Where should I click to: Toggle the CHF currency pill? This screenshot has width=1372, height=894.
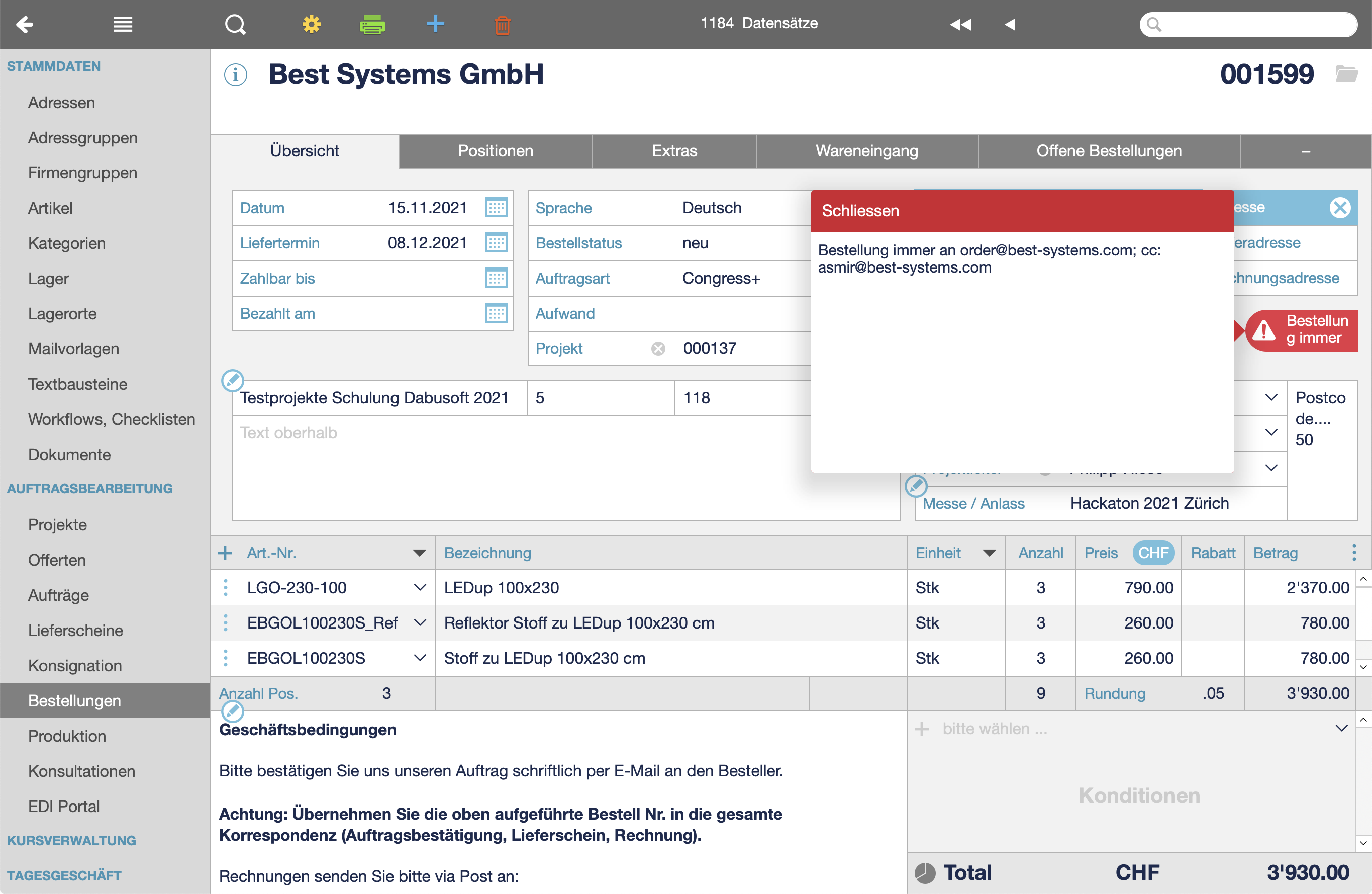click(x=1153, y=553)
